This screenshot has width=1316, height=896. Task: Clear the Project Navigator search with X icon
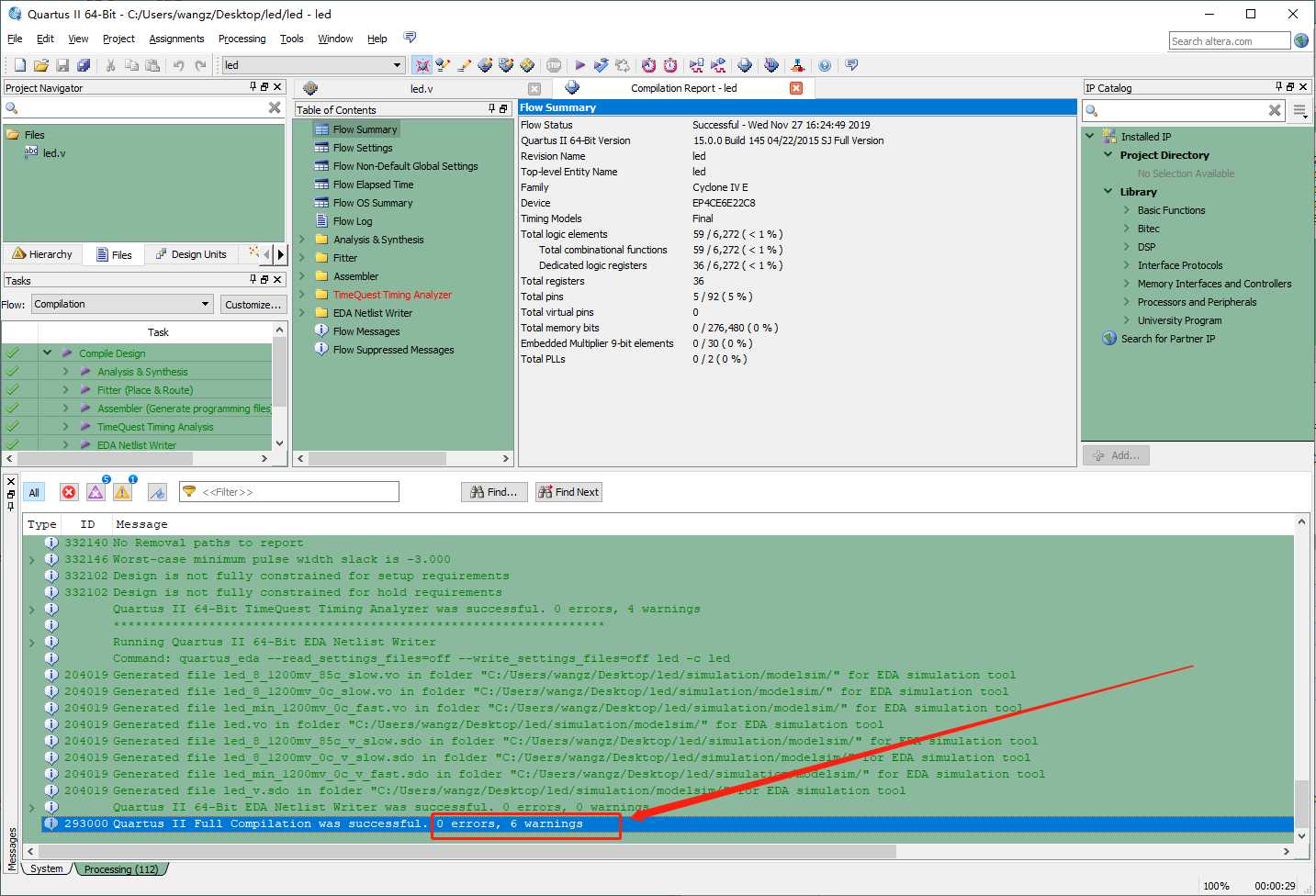pos(275,107)
